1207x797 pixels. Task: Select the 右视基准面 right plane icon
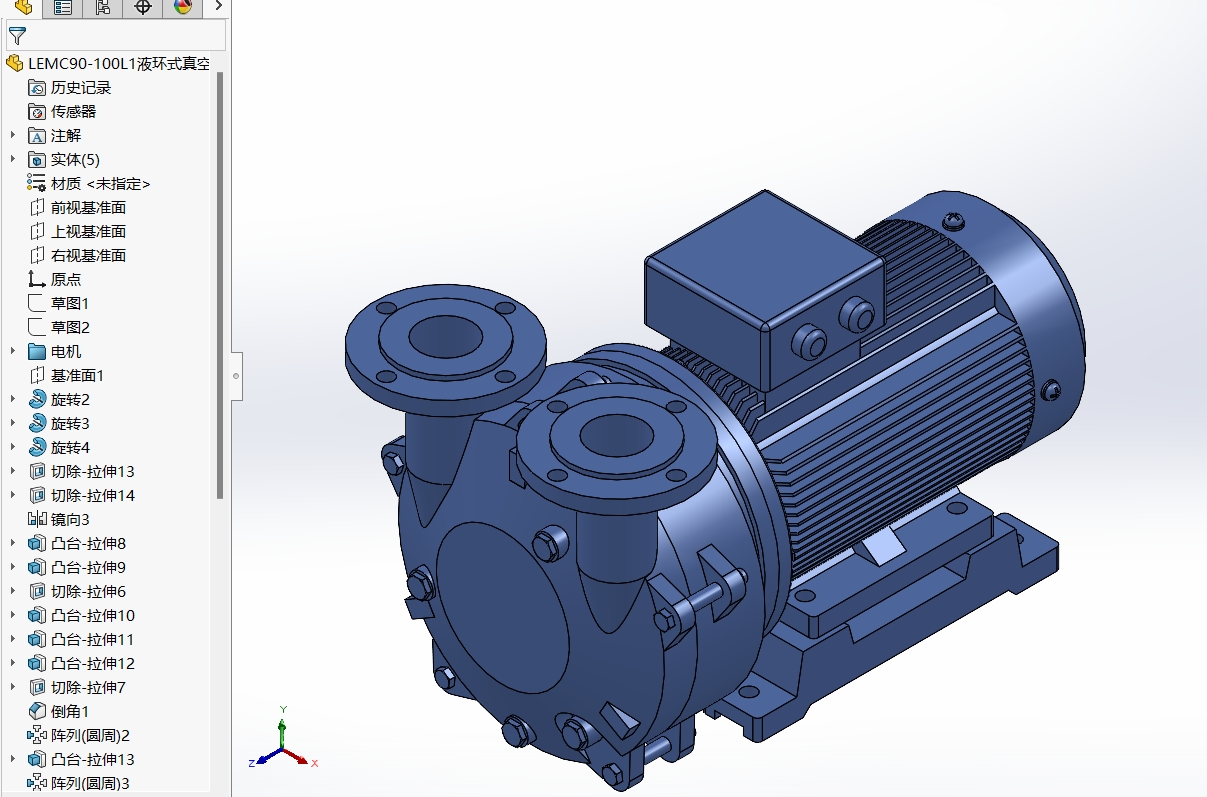(x=37, y=255)
